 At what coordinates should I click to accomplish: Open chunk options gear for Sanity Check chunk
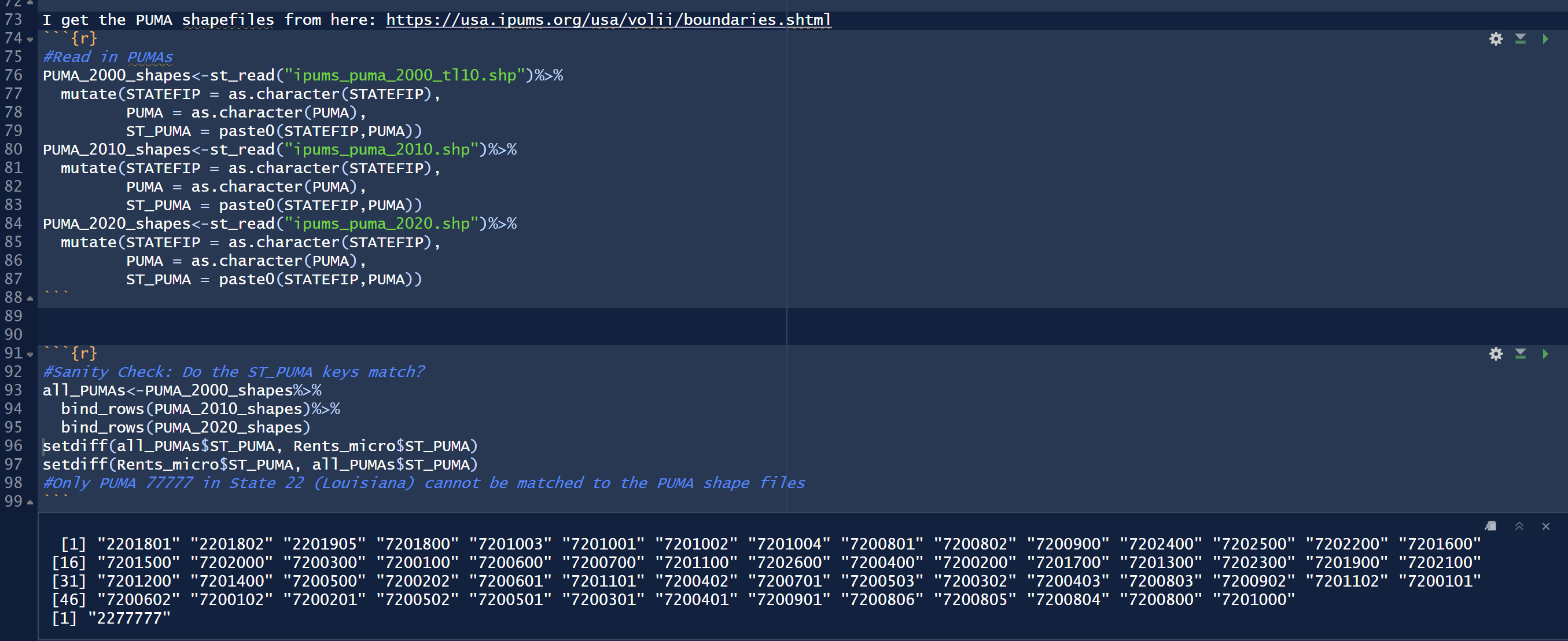[1496, 354]
